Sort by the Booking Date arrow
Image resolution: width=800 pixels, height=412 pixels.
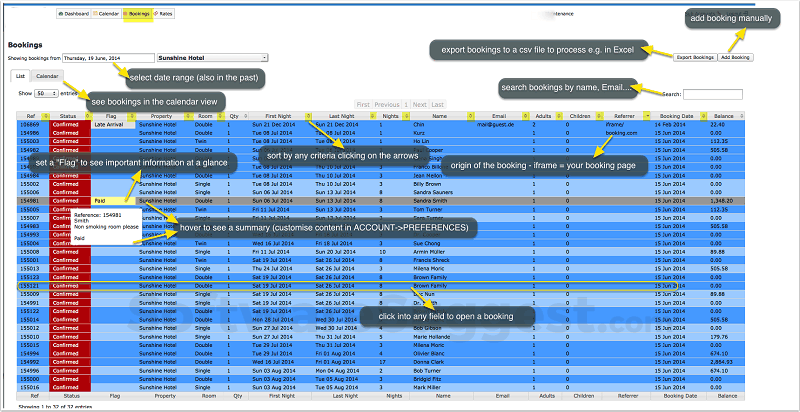pos(701,116)
